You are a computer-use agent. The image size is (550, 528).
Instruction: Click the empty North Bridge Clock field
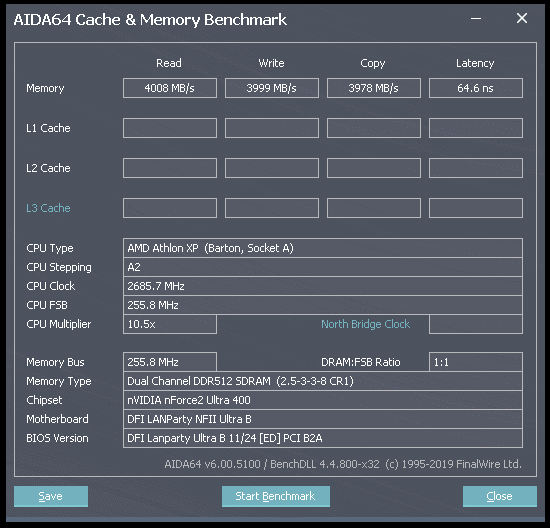(476, 324)
